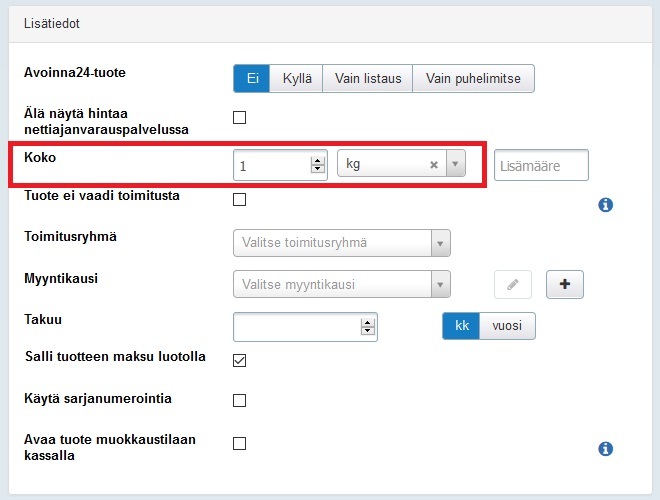Expand the Valitse toimitusryhmä dropdown
The width and height of the screenshot is (660, 500).
(x=440, y=243)
